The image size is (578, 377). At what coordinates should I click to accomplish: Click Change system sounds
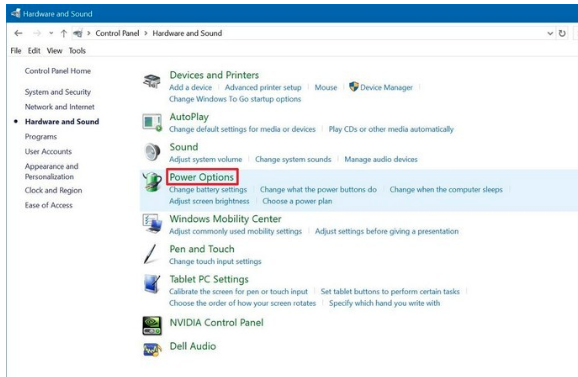[293, 160]
